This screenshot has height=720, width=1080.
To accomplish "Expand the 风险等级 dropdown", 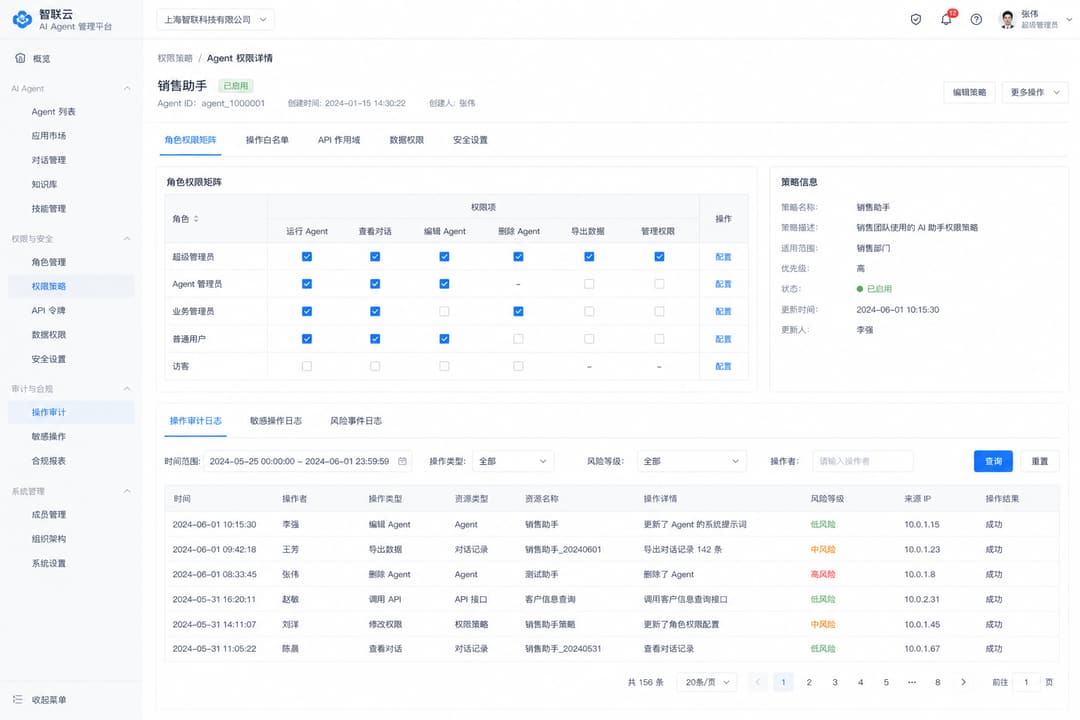I will (x=692, y=461).
